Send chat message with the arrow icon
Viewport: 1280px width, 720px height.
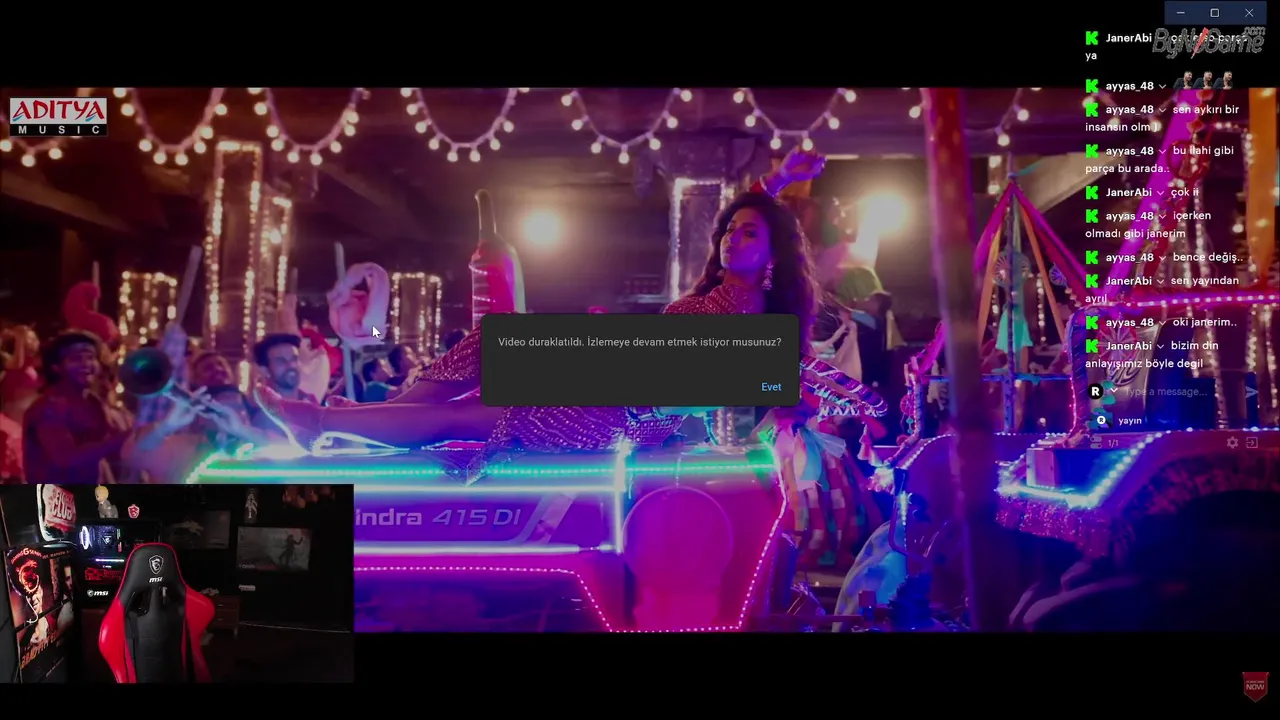click(x=1253, y=392)
